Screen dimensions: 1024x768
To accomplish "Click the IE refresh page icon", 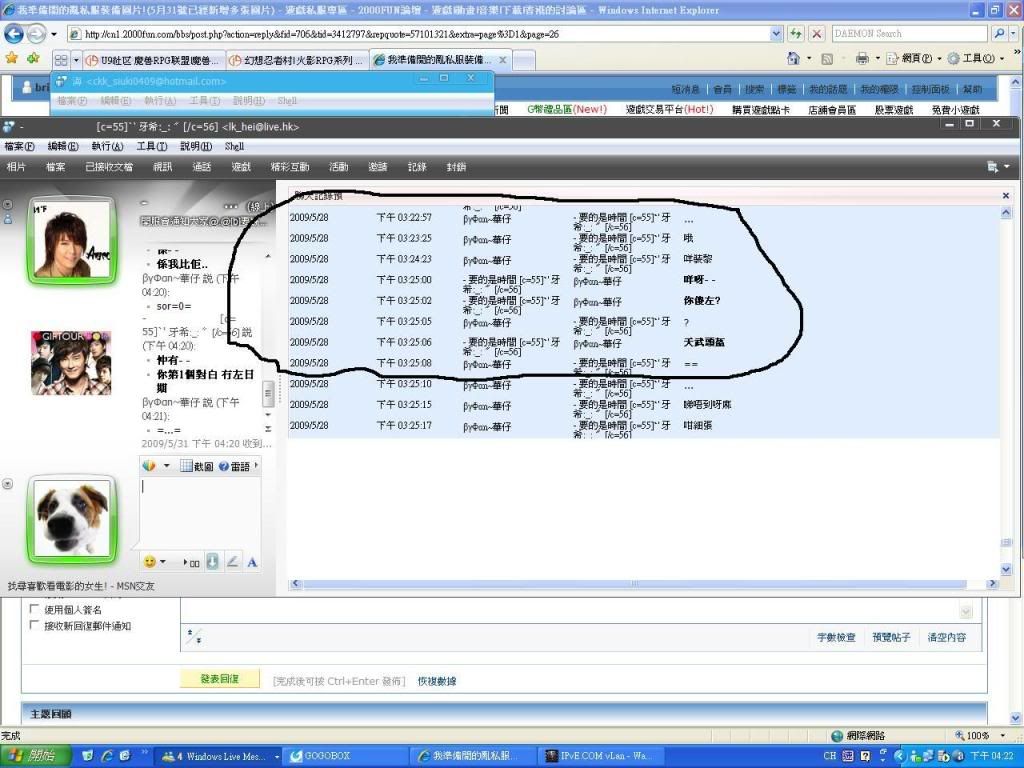I will pos(796,34).
